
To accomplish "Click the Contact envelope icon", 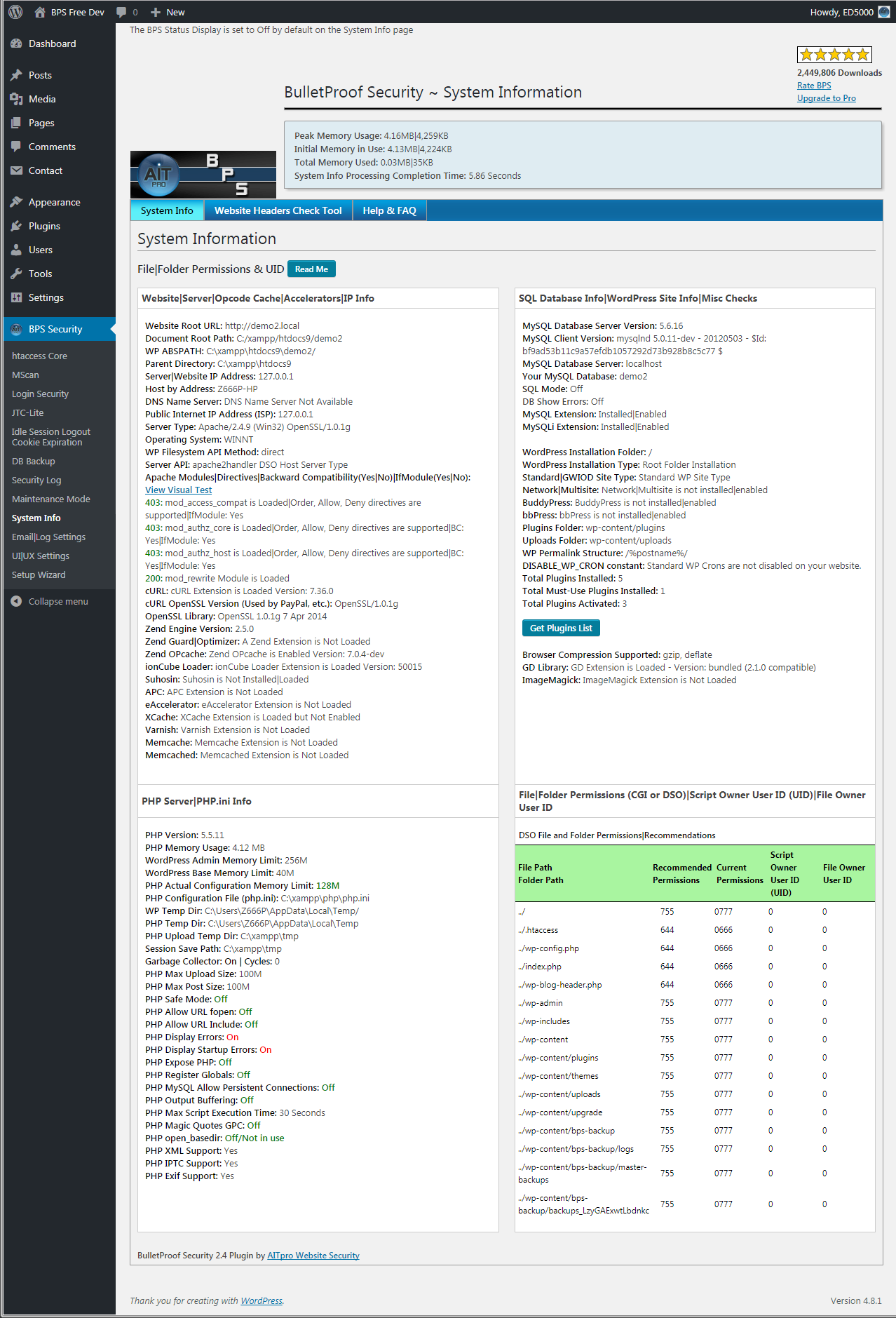I will click(x=16, y=170).
